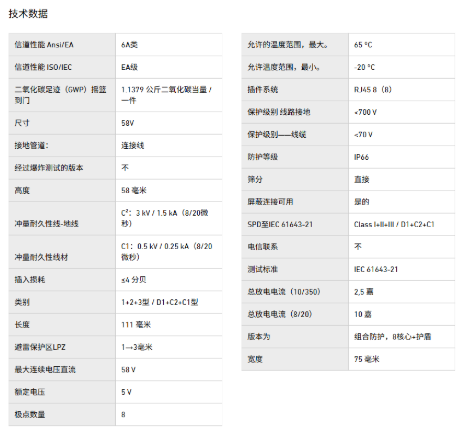Select the '-20 °C' value cell
Viewport: 466px width, 436px height.
(x=402, y=67)
